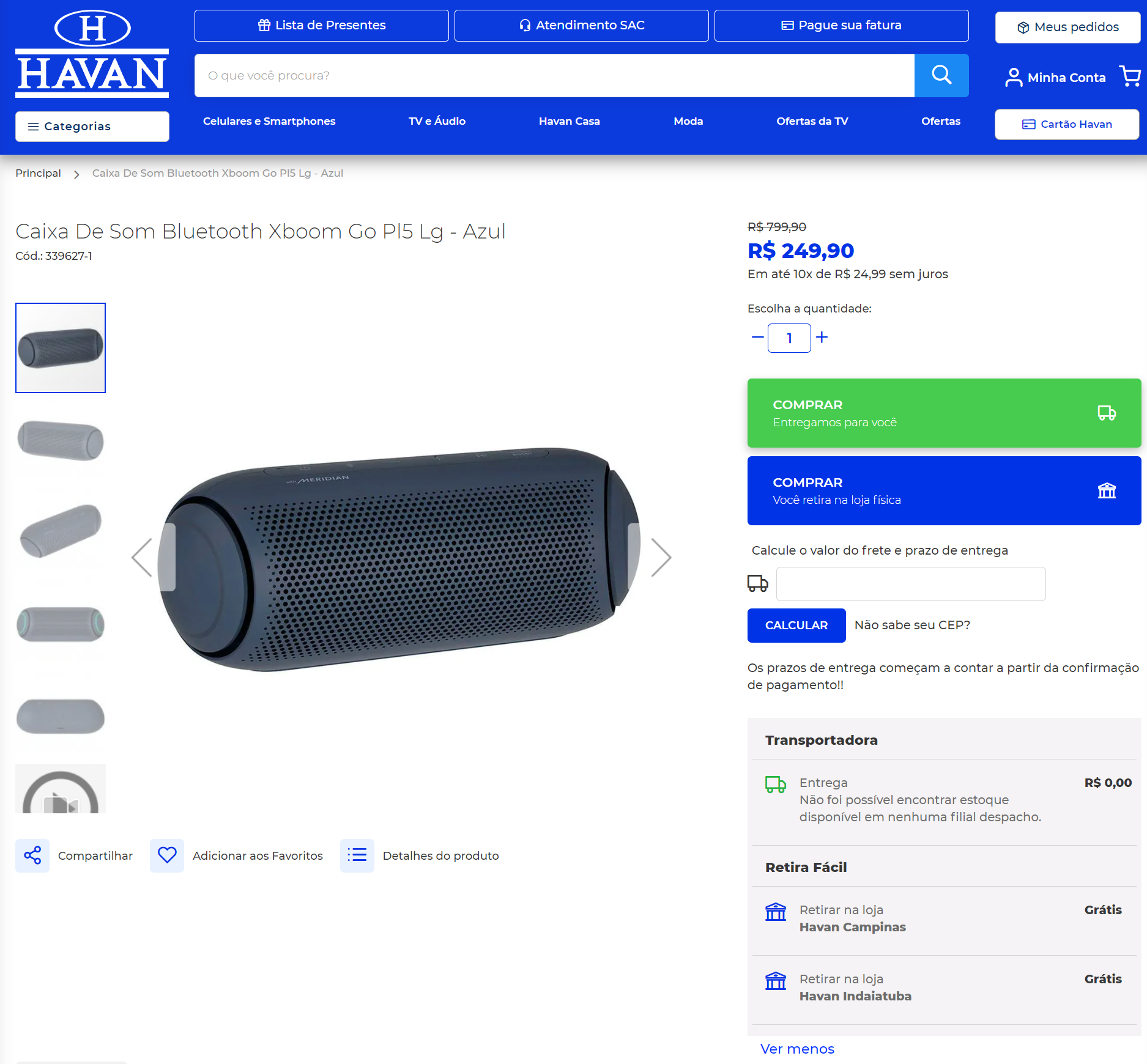Click the truck icon beside CEP field

pos(758,583)
